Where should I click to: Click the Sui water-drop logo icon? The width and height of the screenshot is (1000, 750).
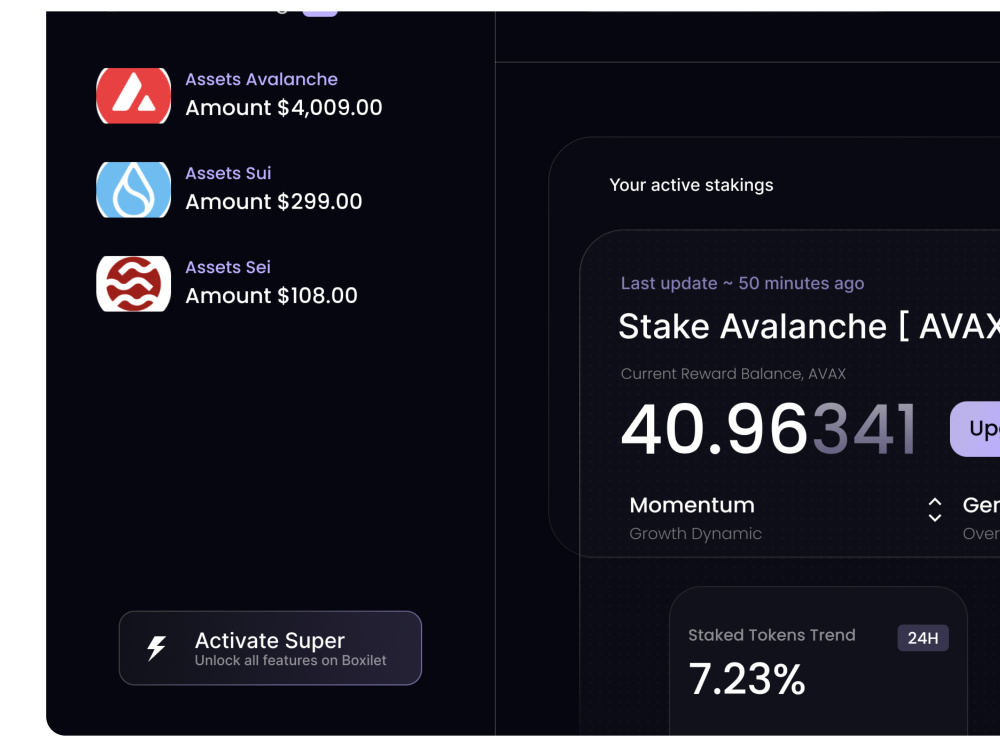tap(133, 189)
